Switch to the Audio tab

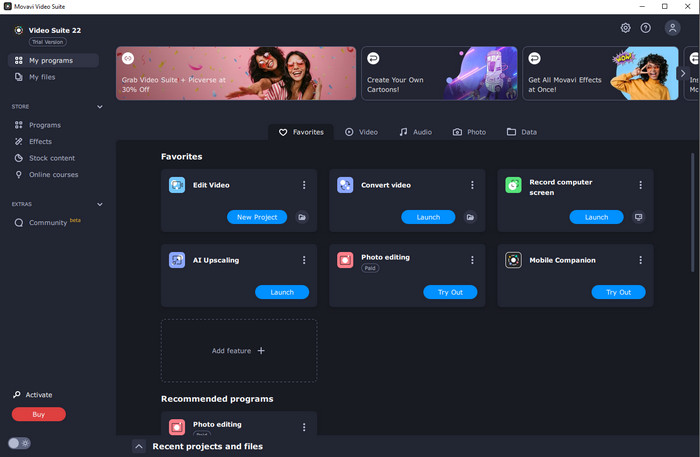tap(416, 132)
